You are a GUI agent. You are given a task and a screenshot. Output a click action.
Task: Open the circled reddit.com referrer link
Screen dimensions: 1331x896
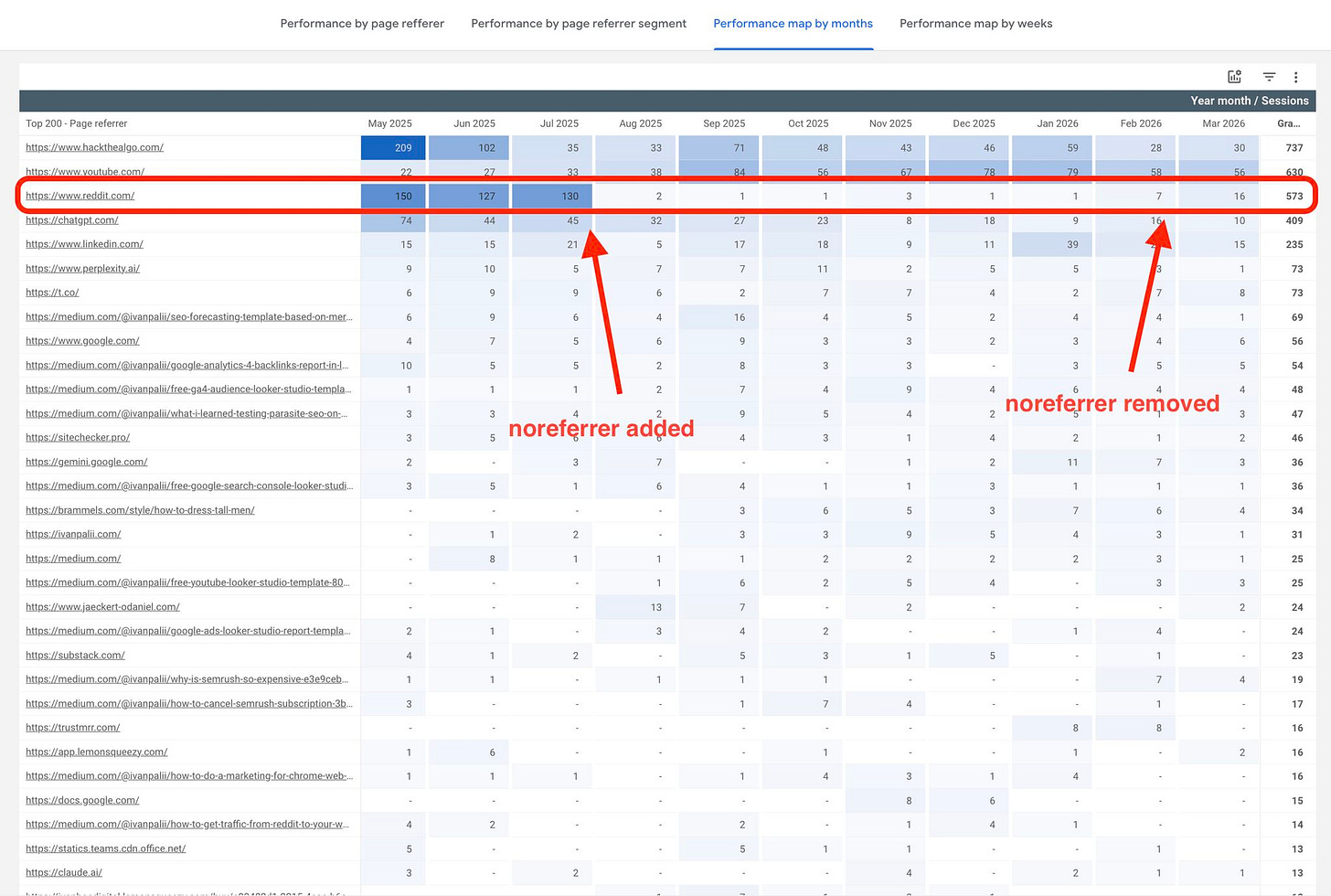80,196
